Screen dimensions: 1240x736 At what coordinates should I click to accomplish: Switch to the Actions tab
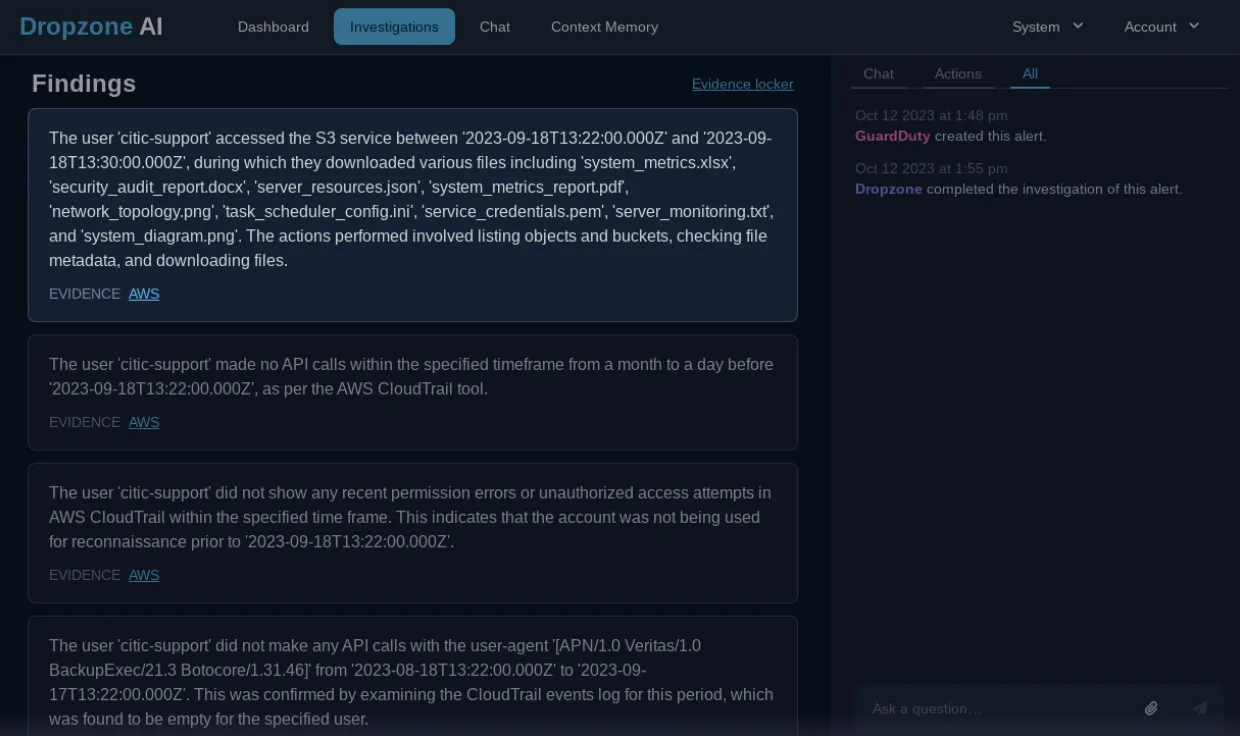pyautogui.click(x=958, y=73)
